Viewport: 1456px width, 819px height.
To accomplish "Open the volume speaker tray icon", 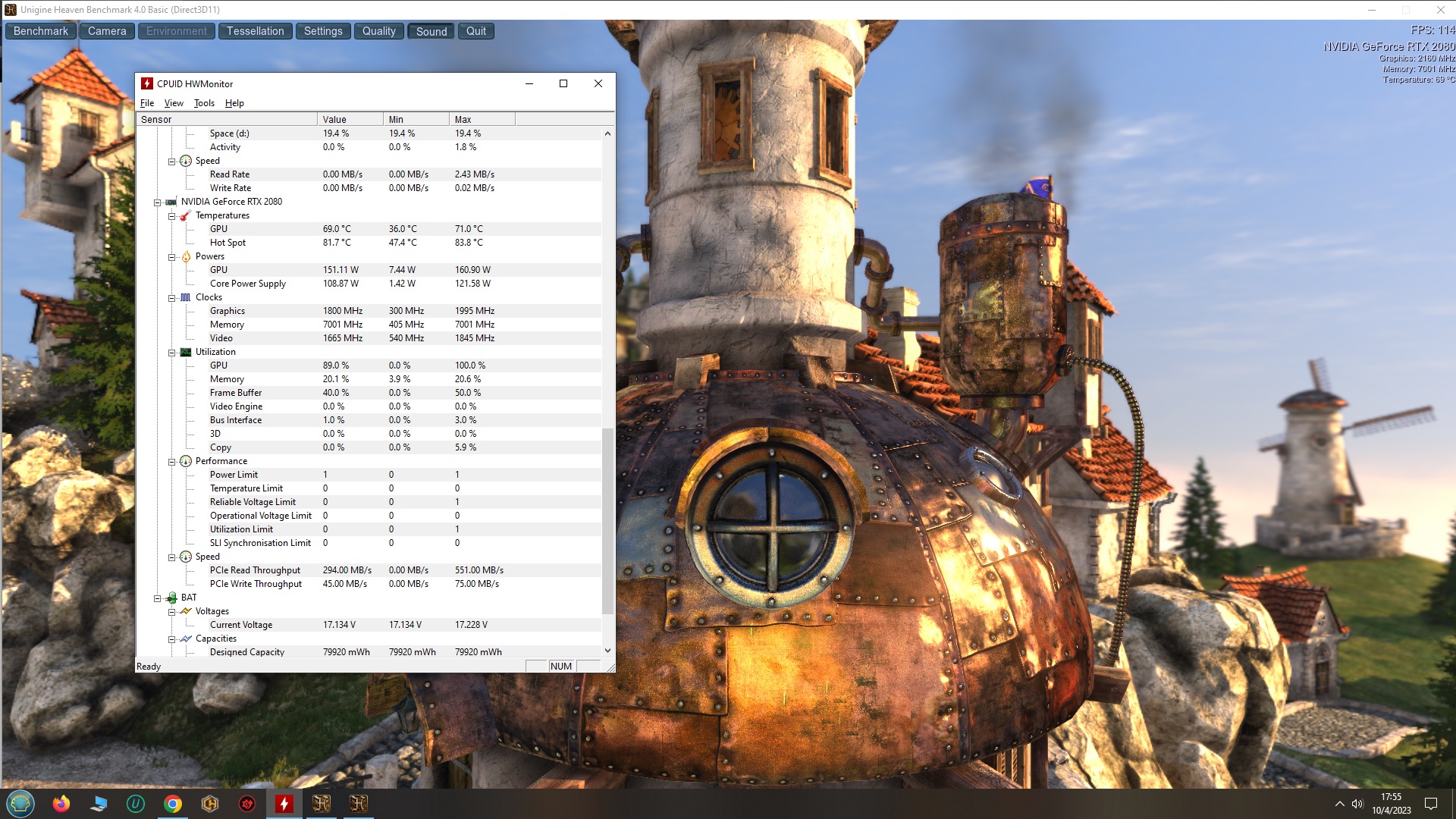I will (x=1357, y=804).
